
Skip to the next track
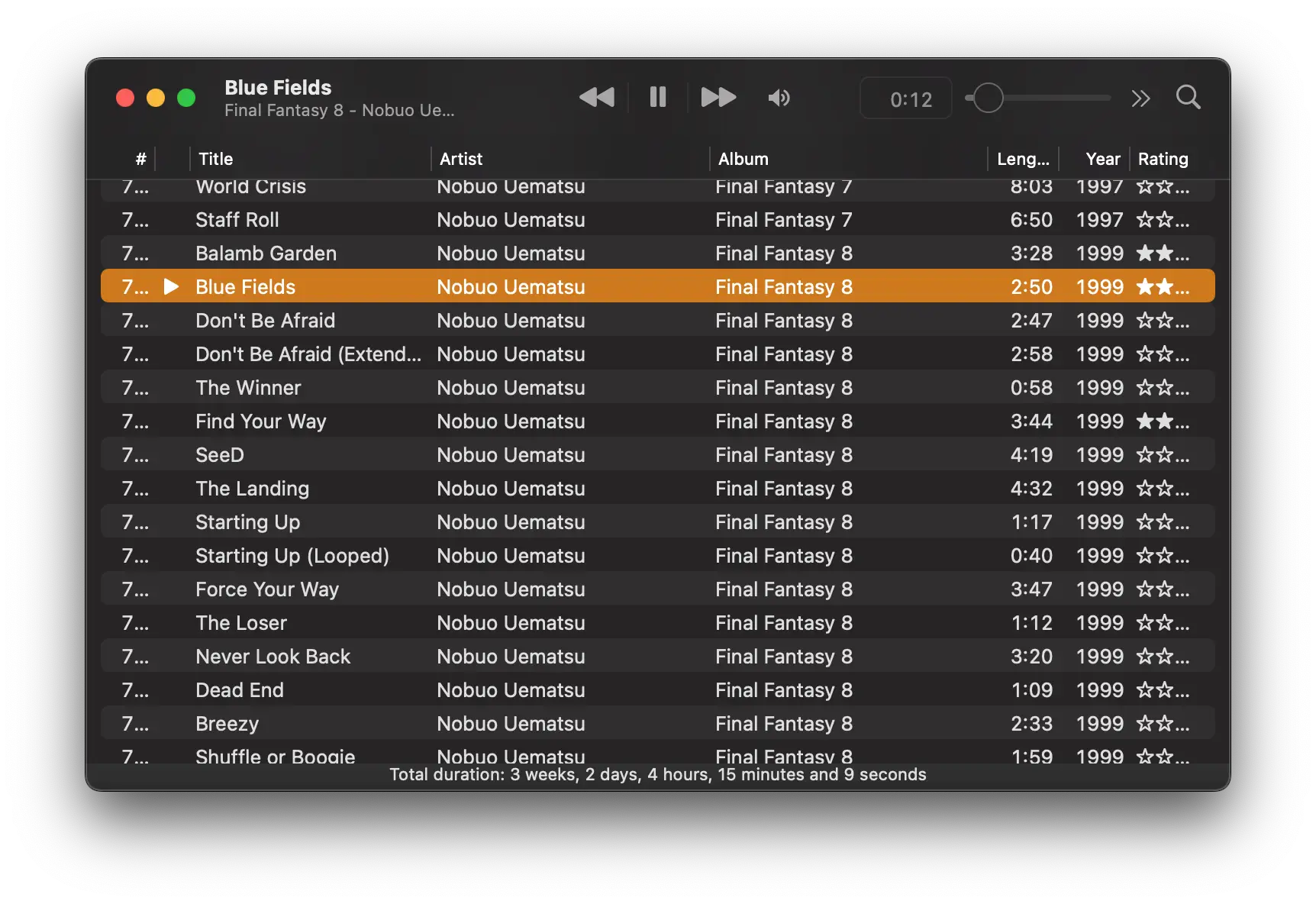click(x=718, y=98)
